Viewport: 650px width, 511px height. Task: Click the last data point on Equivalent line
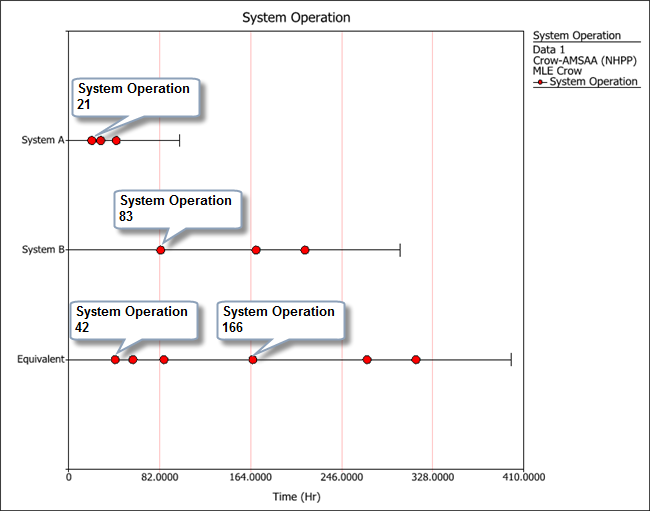click(416, 359)
